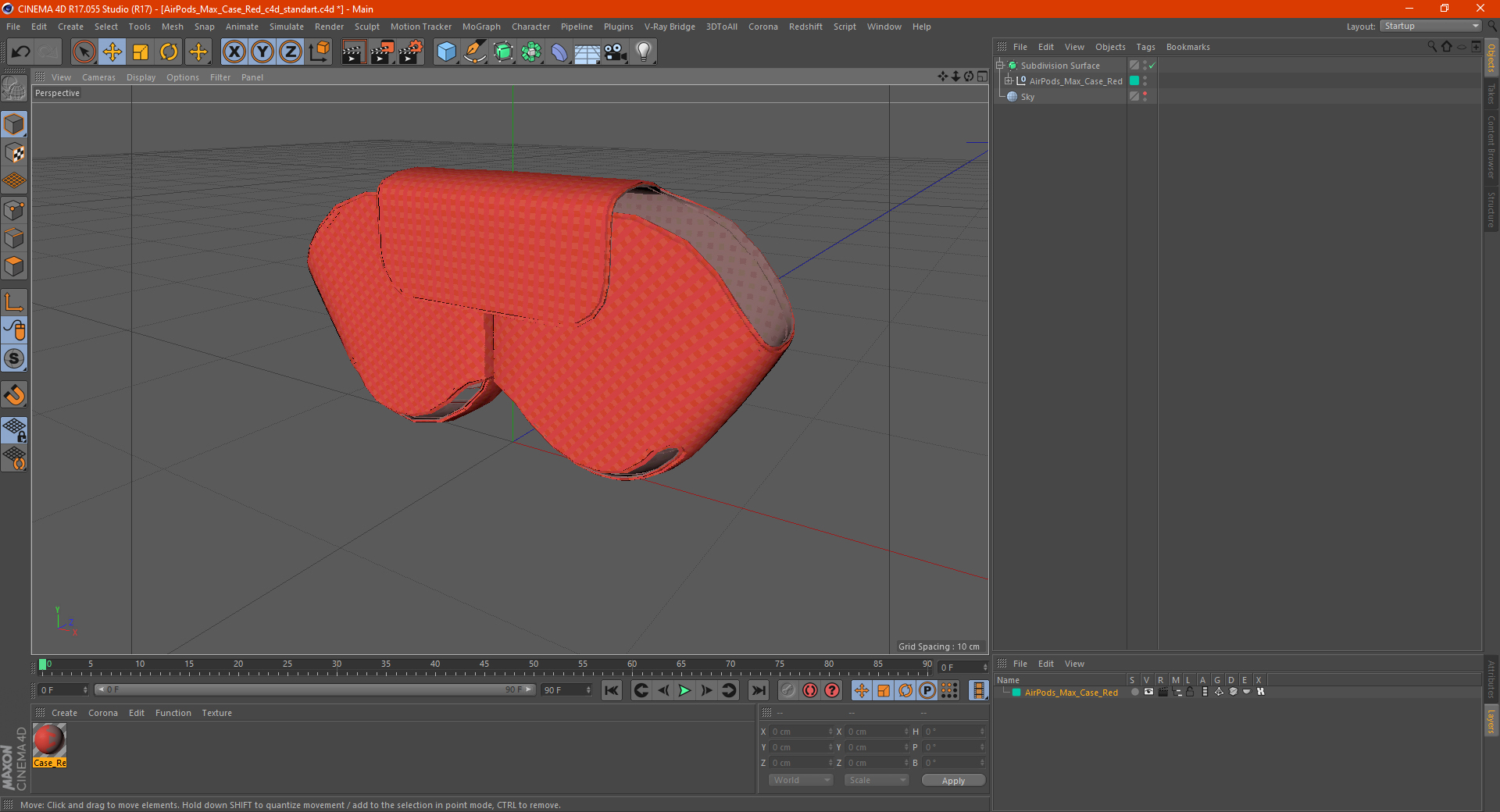Viewport: 1500px width, 812px height.
Task: Add a Floor environment object
Action: [x=587, y=52]
